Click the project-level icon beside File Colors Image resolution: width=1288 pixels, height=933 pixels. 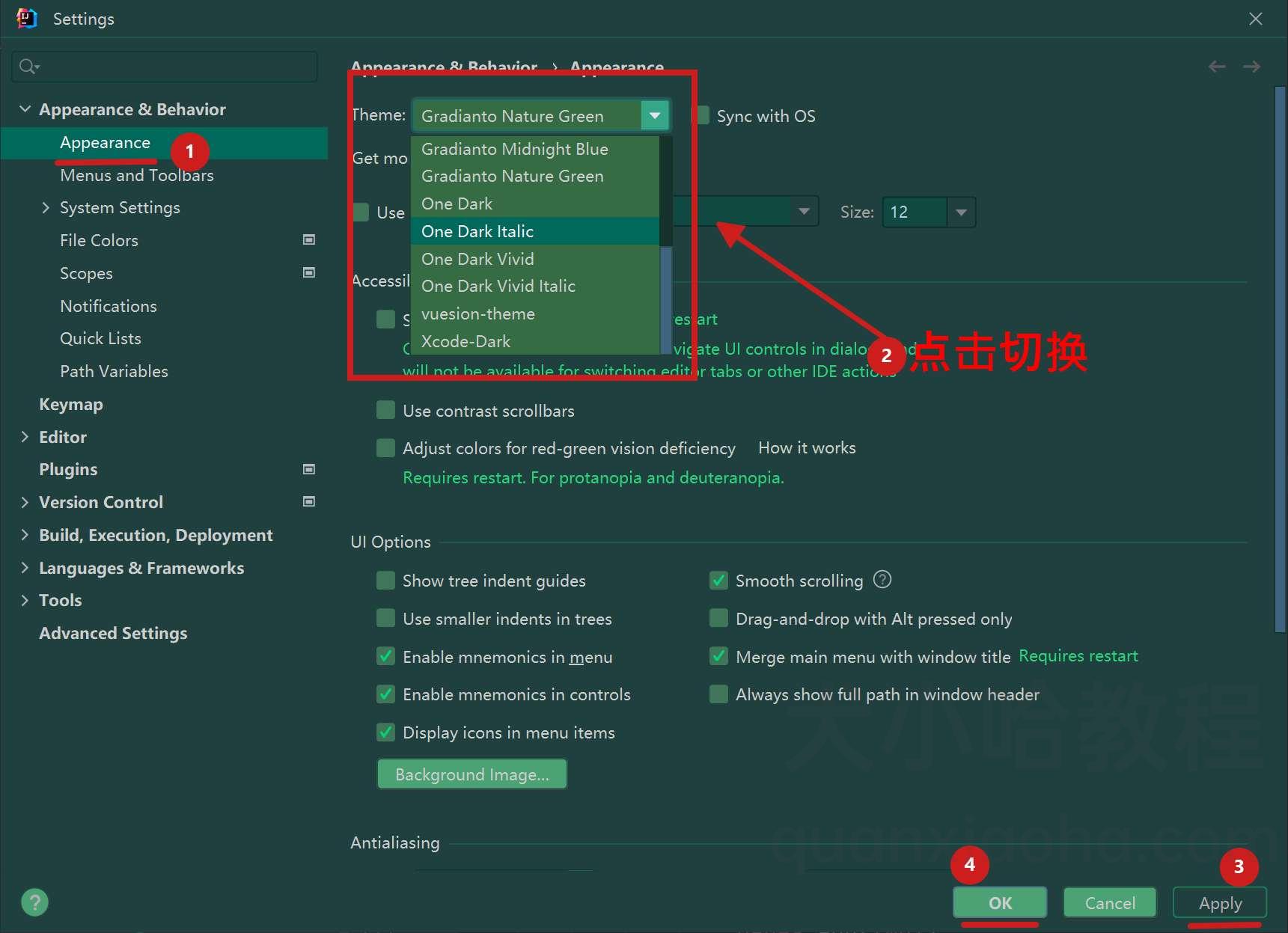tap(308, 239)
